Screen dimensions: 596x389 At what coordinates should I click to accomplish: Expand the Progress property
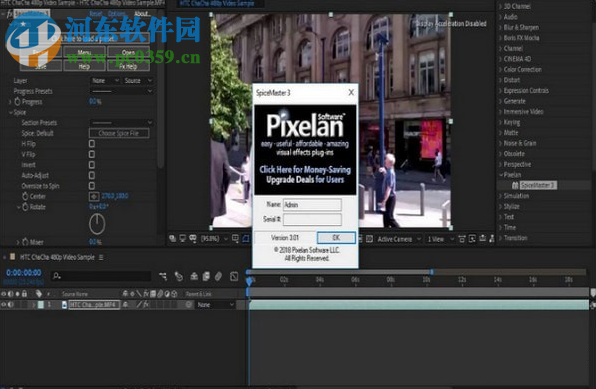[x=10, y=102]
